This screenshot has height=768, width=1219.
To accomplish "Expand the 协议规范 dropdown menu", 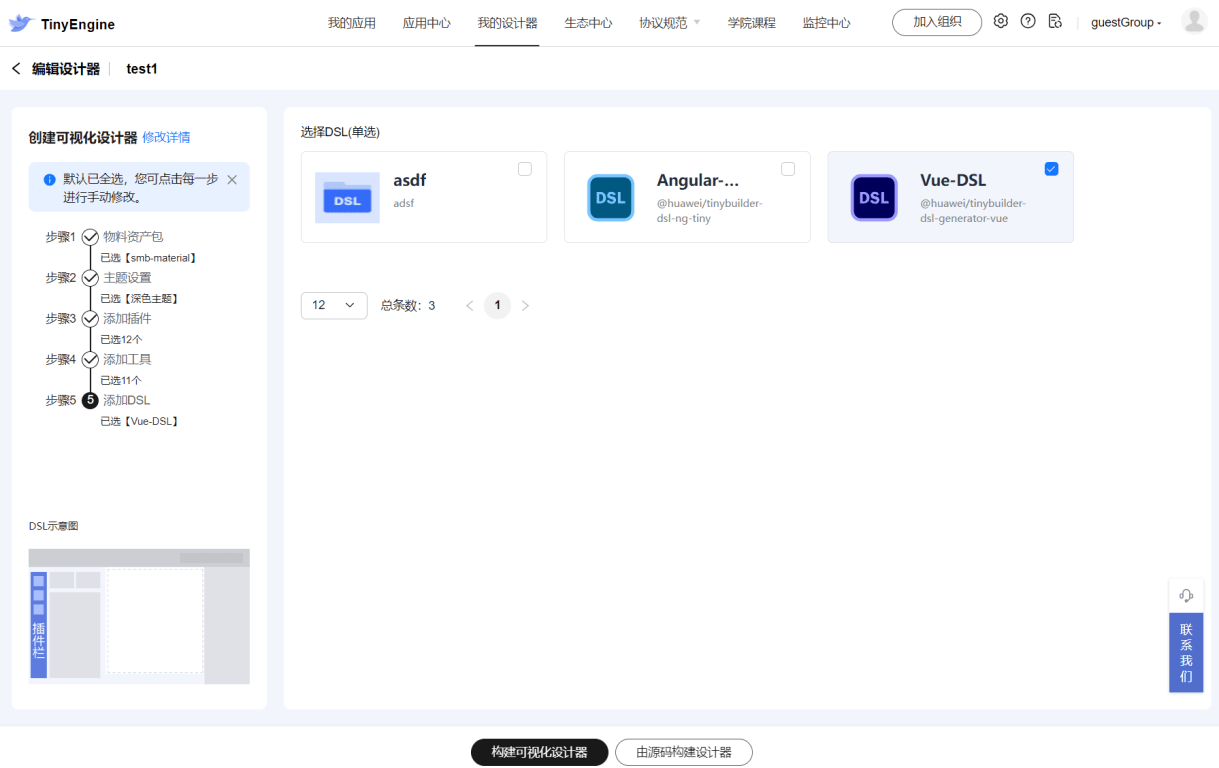I will point(669,23).
